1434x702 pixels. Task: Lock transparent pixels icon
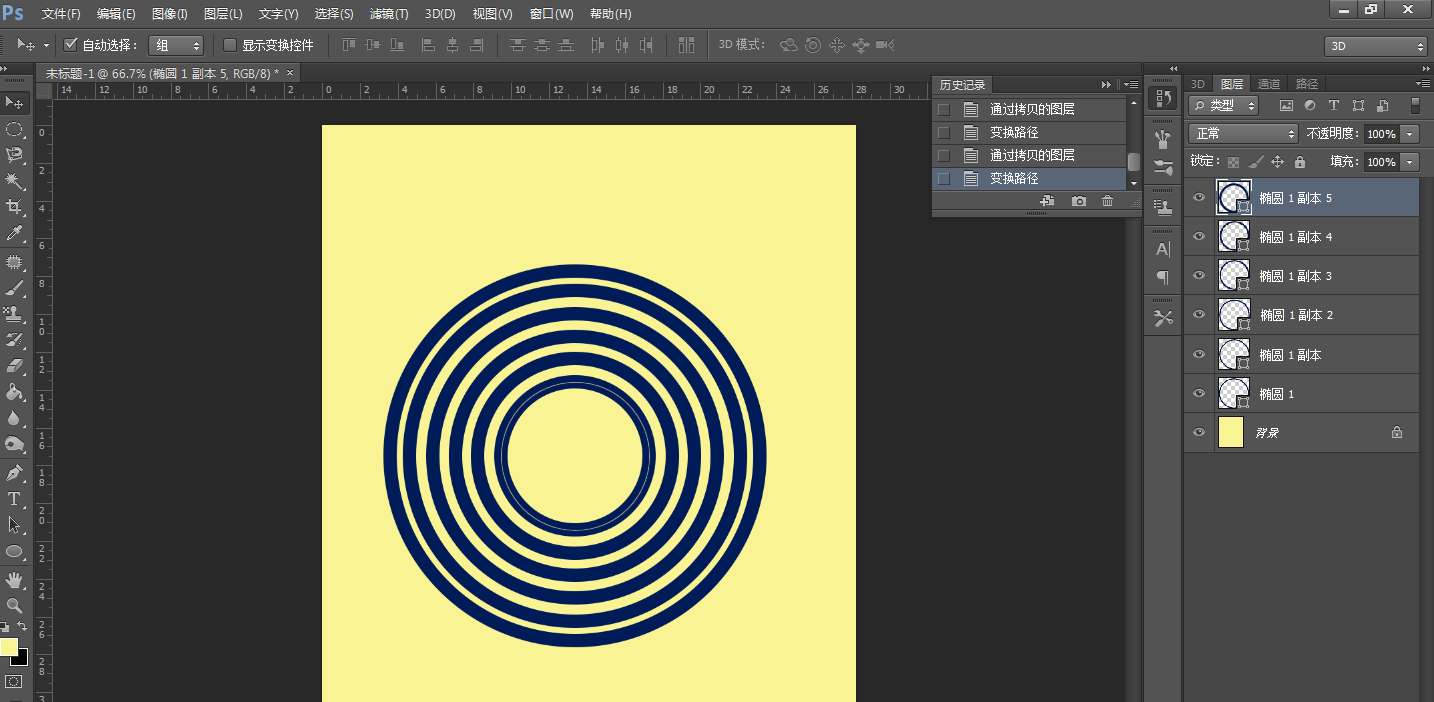[x=1233, y=162]
